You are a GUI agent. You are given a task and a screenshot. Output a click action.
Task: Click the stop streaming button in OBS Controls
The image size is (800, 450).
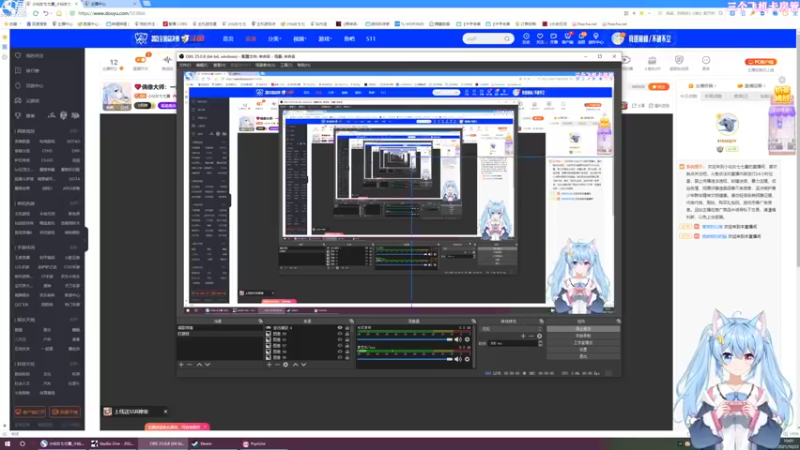pyautogui.click(x=584, y=329)
